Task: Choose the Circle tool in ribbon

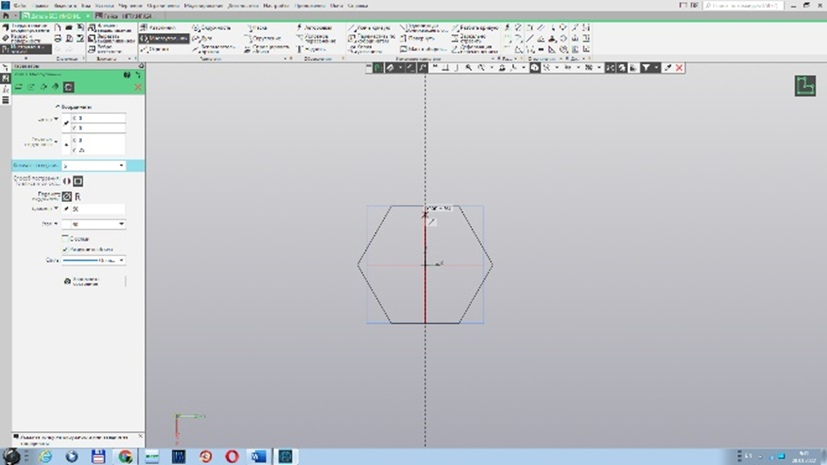Action: click(x=211, y=27)
